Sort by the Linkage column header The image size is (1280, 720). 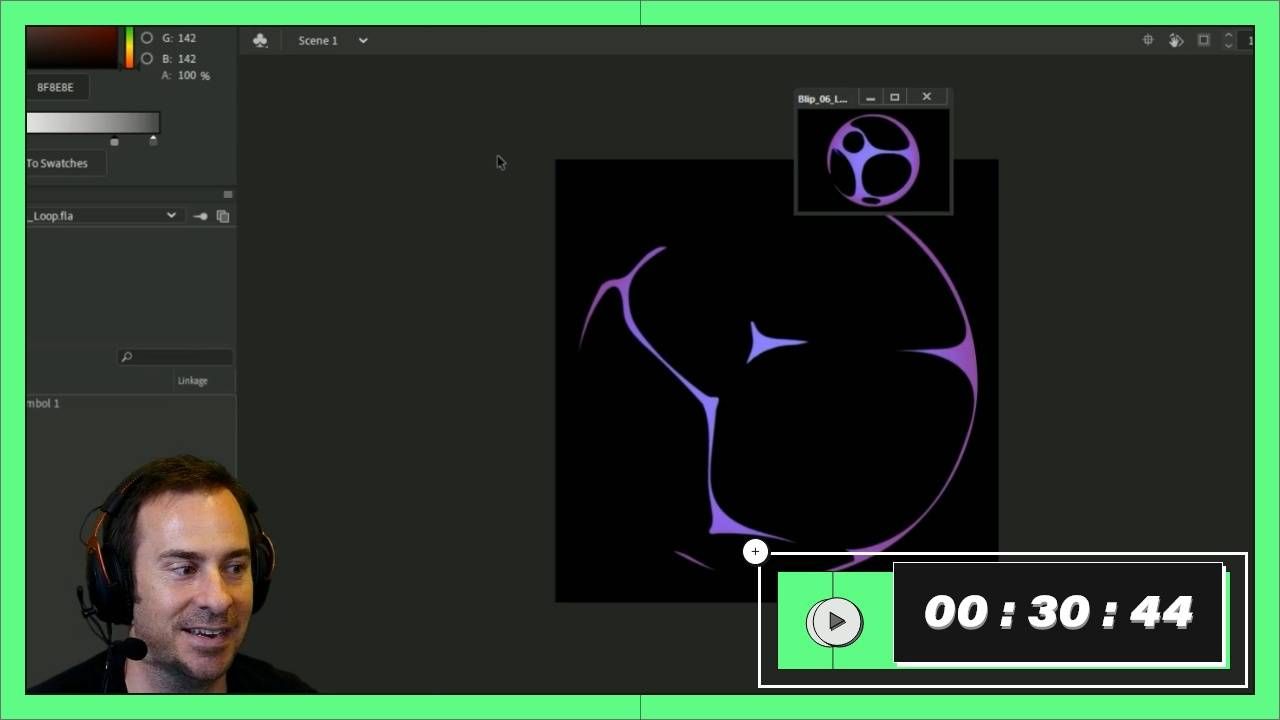(193, 381)
